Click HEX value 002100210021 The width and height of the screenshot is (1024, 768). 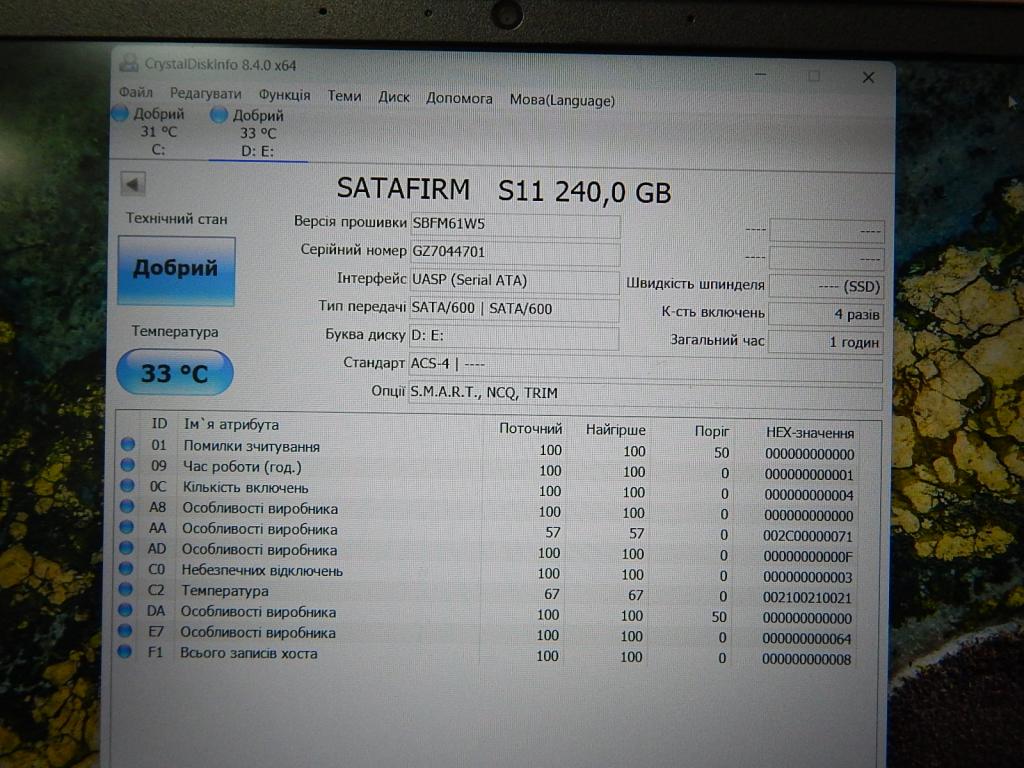point(807,598)
